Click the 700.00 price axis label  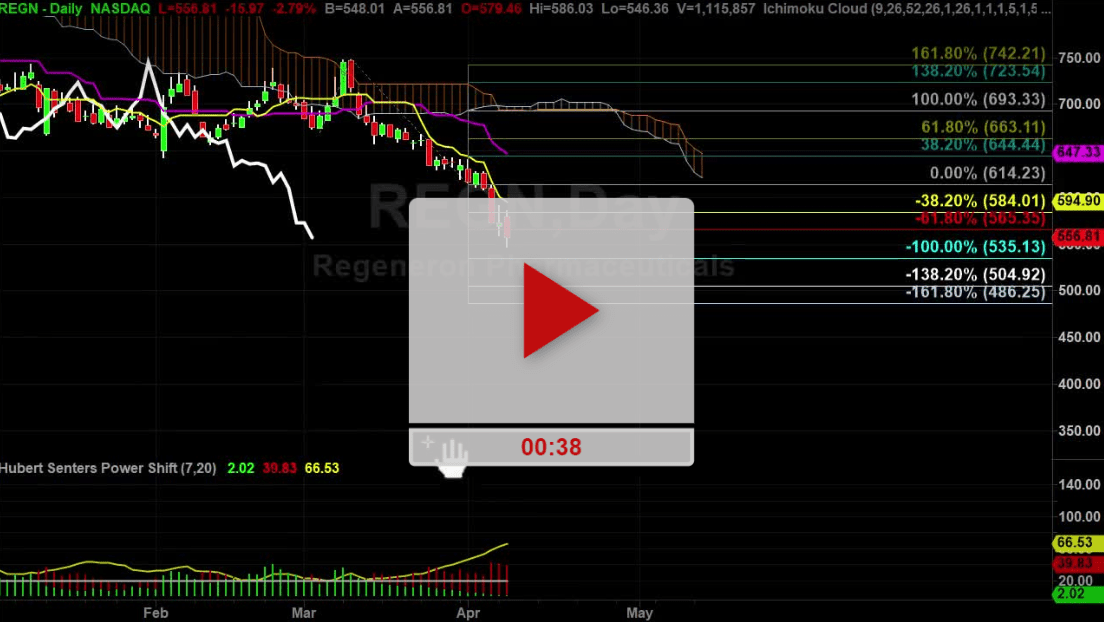point(1079,104)
